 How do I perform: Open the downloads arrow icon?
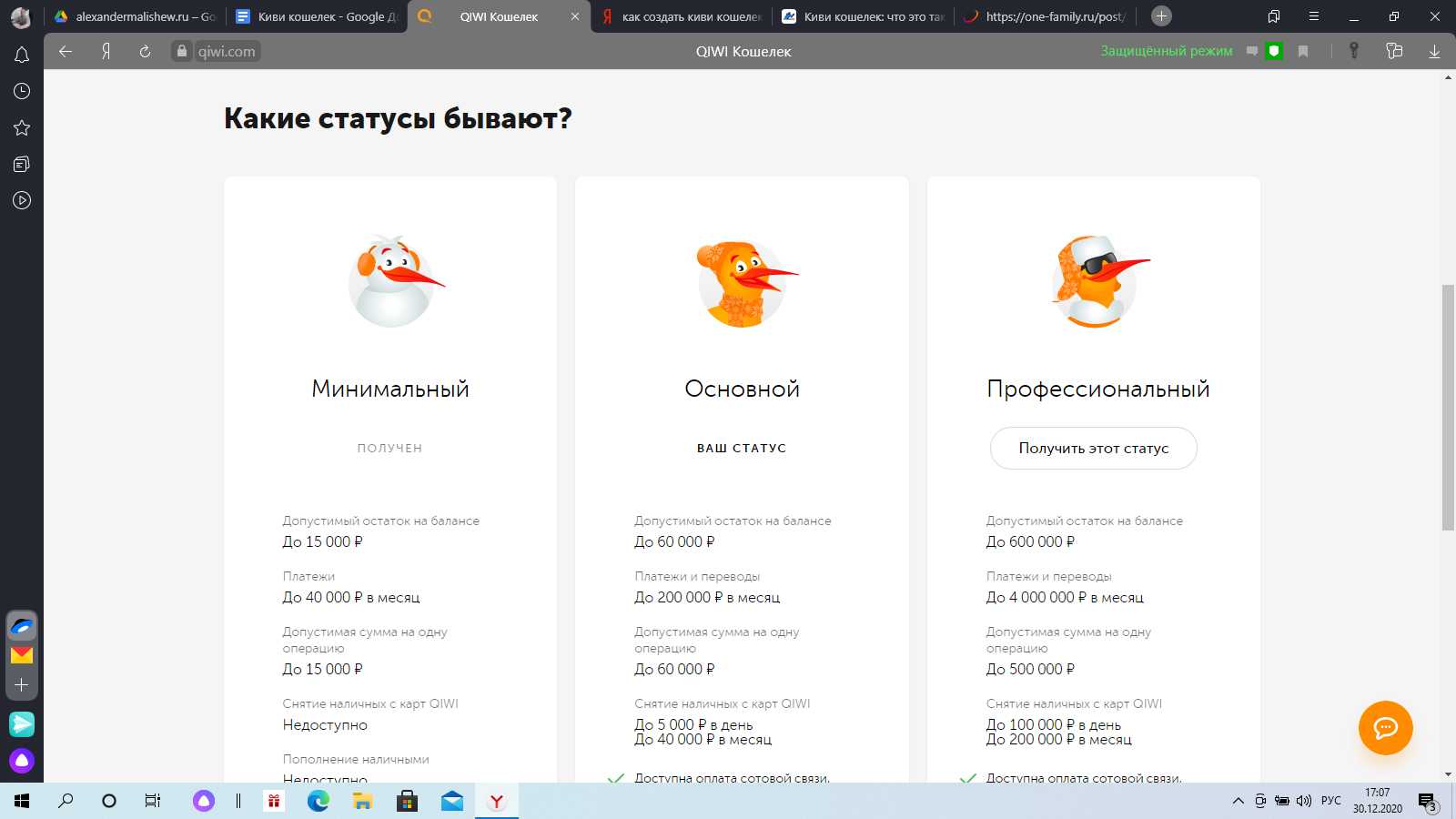(1434, 52)
